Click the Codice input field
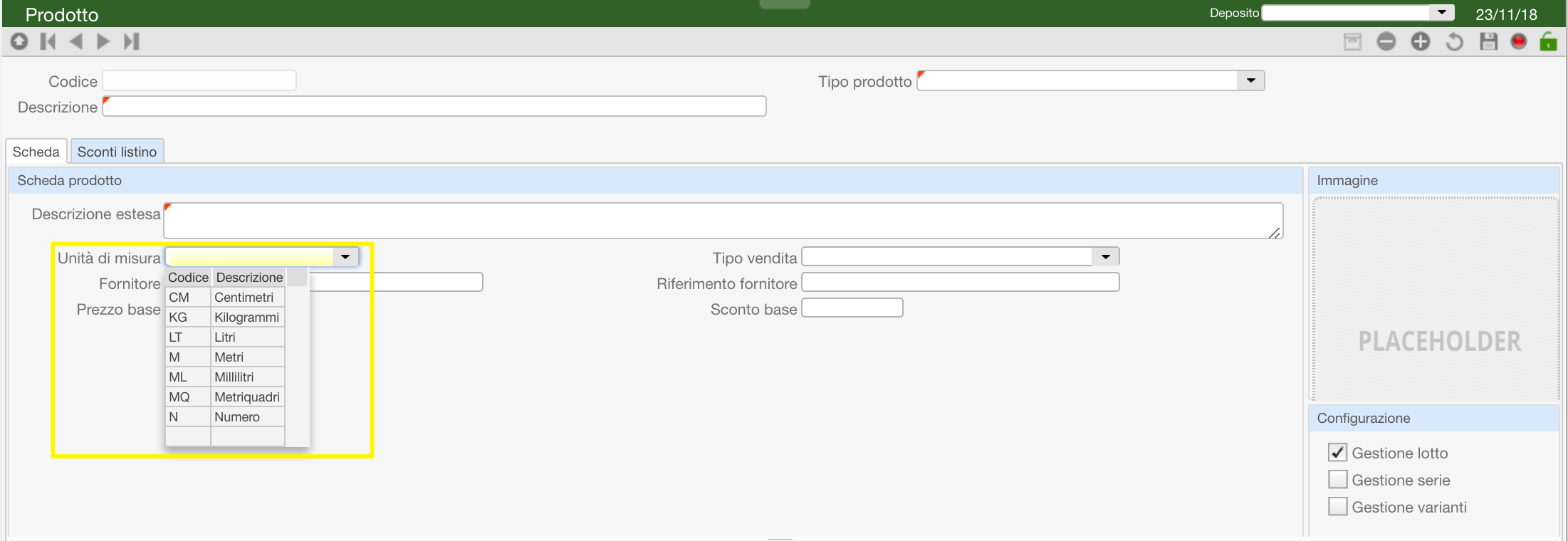Screen dimensions: 1568x541 [x=199, y=80]
